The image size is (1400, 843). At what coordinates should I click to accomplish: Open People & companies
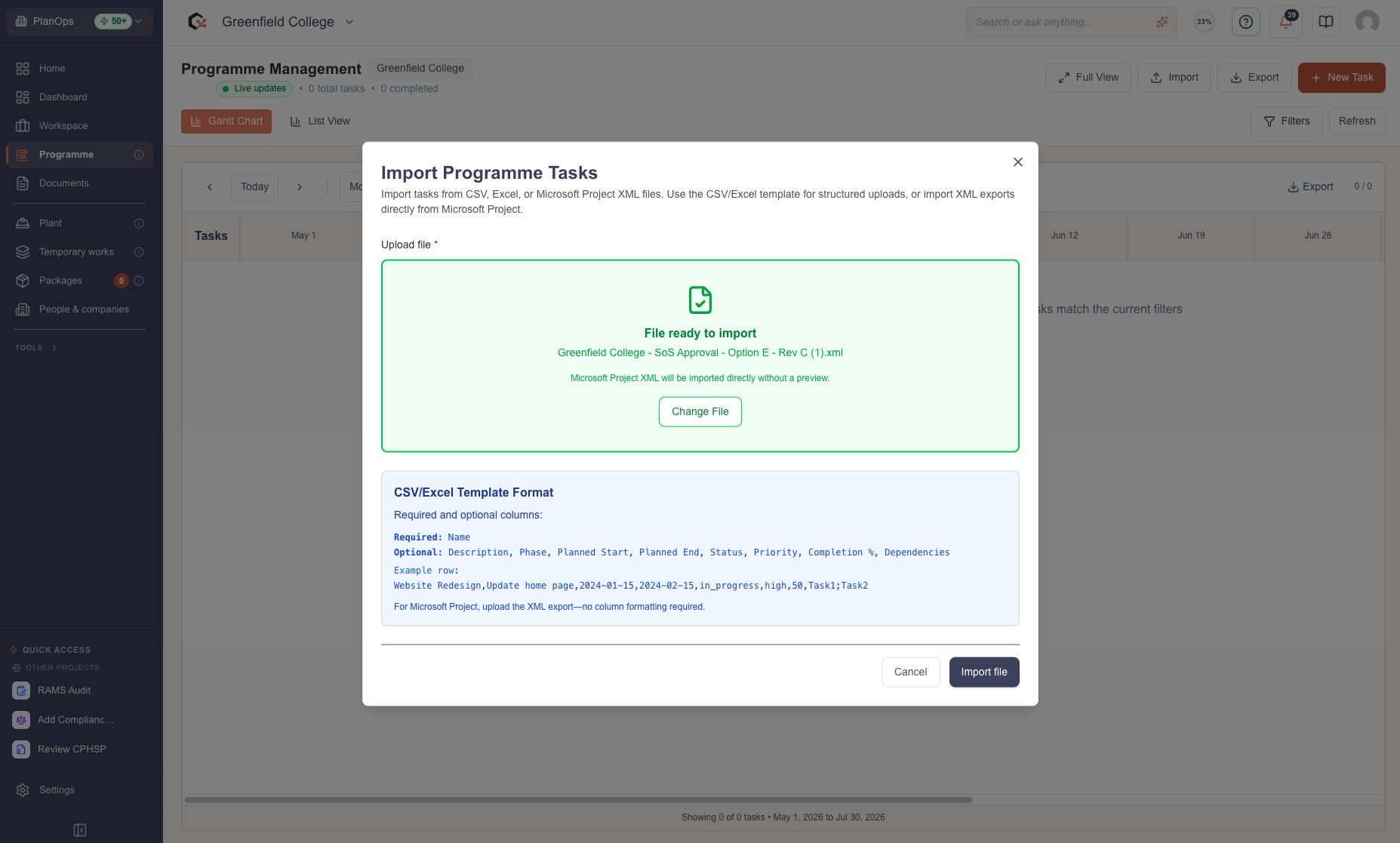point(79,309)
